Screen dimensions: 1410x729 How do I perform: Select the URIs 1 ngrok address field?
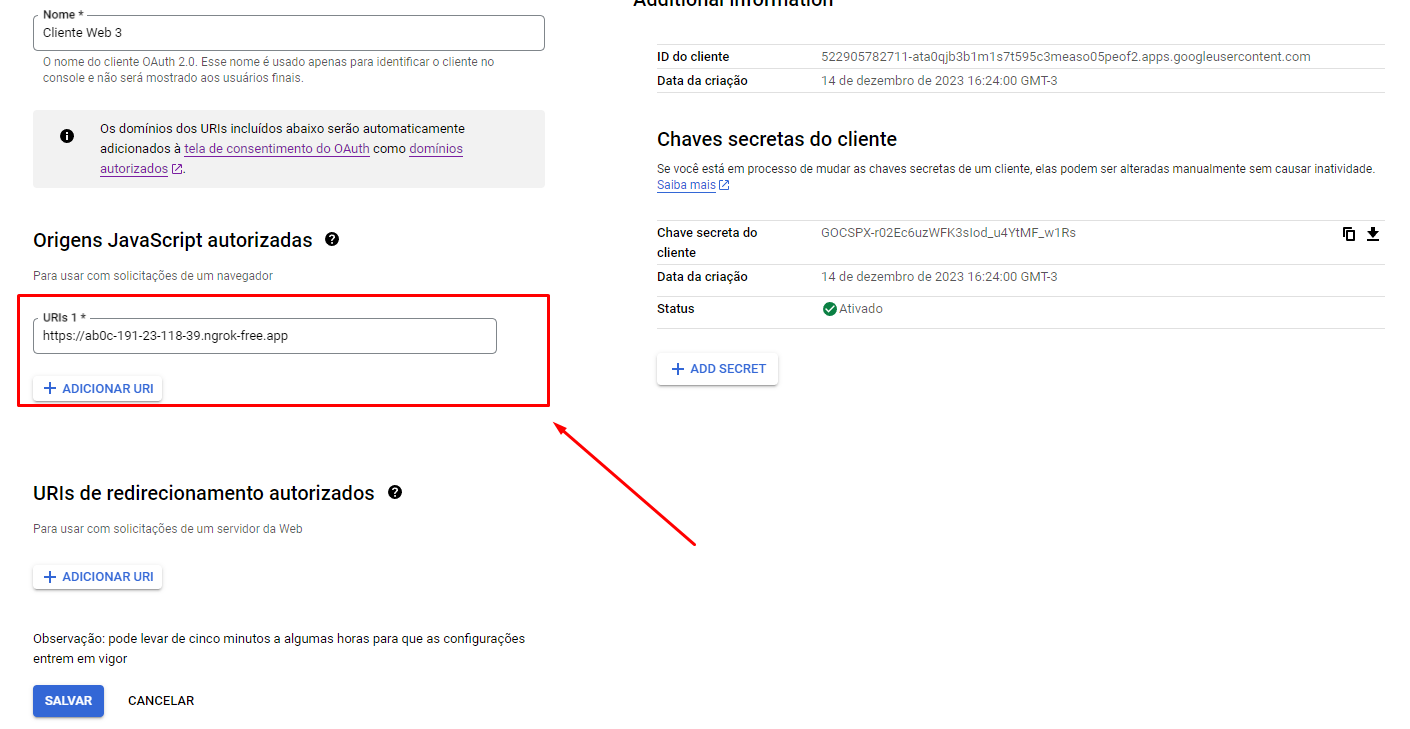click(265, 336)
